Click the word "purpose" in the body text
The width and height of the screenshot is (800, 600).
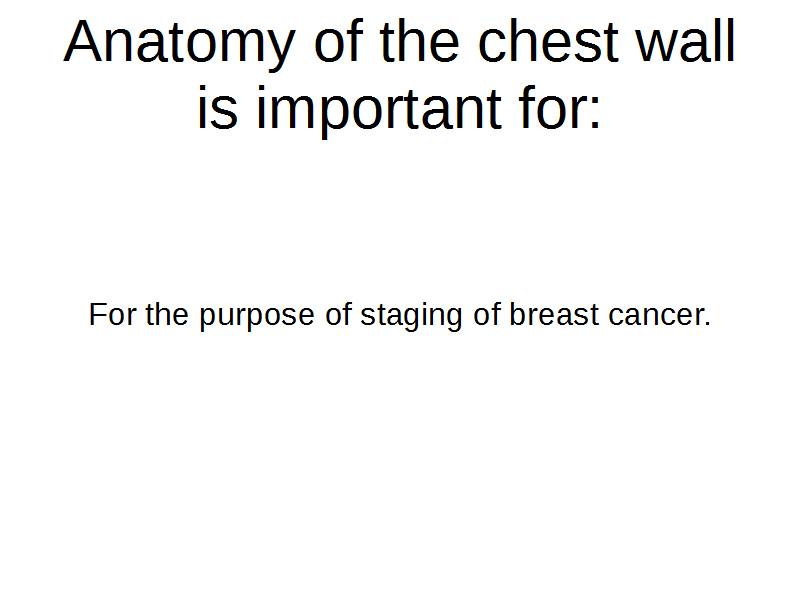click(257, 317)
